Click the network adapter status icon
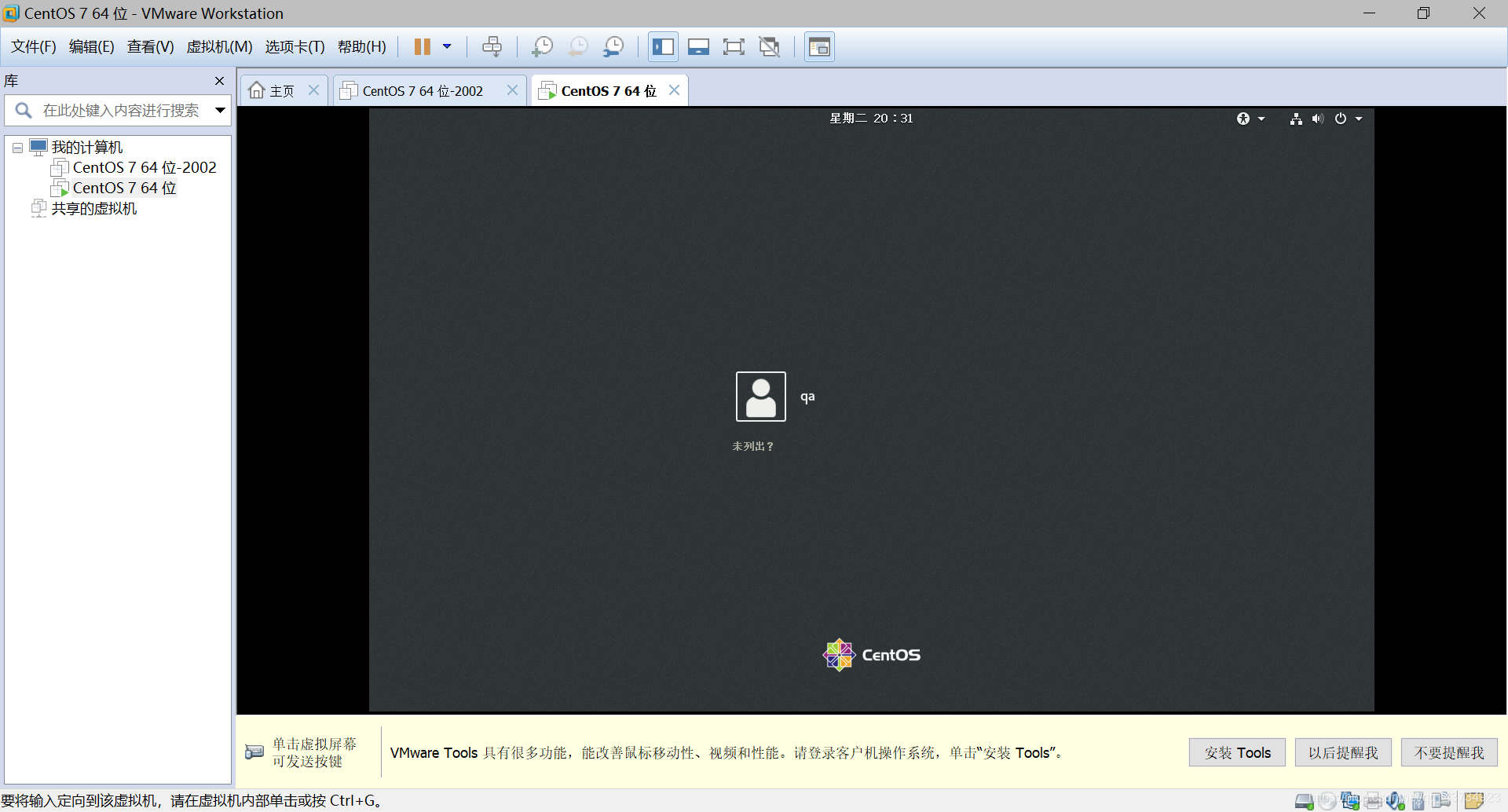The image size is (1508, 812). [x=1350, y=801]
